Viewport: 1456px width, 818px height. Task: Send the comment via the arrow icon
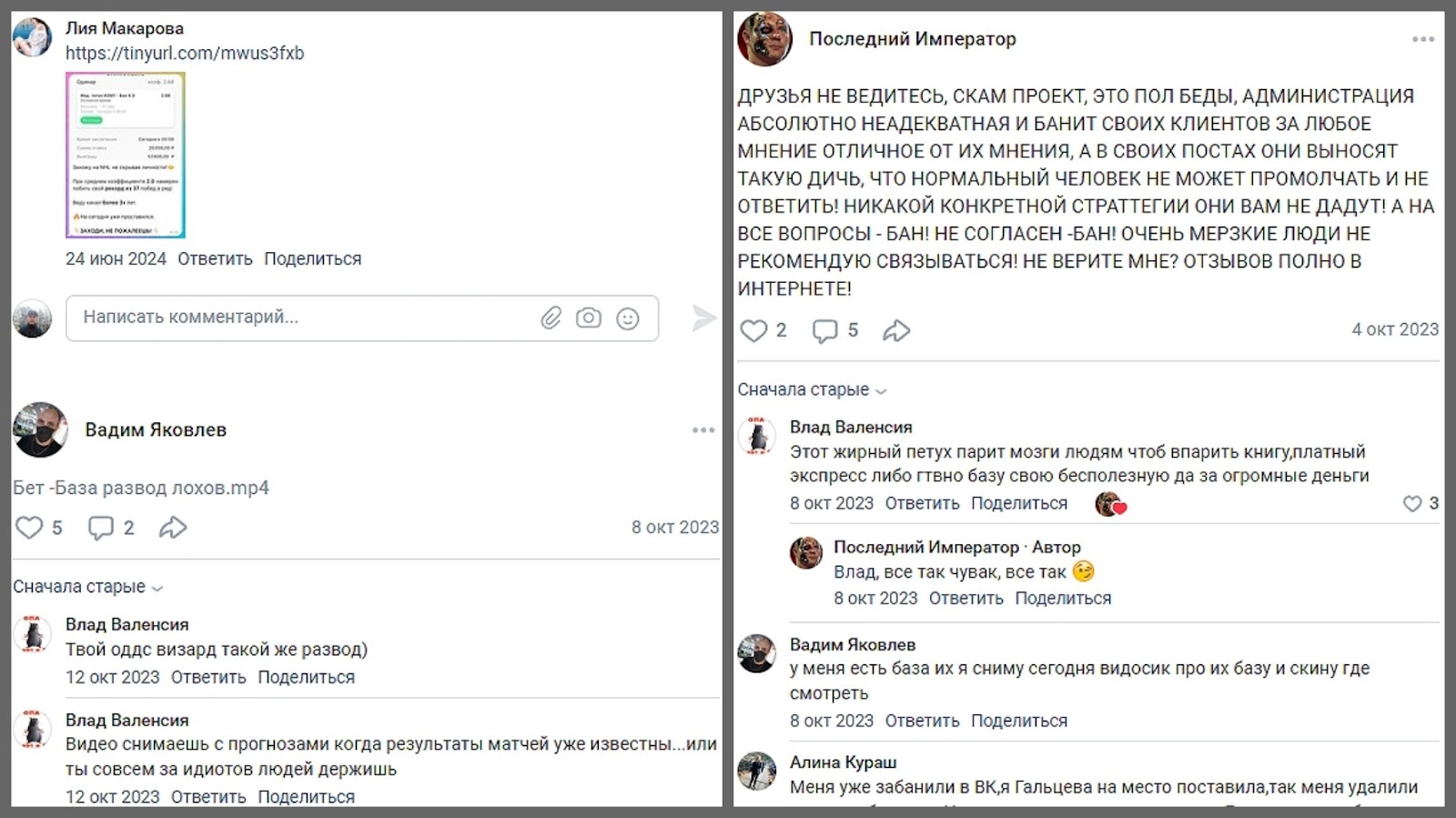coord(702,318)
